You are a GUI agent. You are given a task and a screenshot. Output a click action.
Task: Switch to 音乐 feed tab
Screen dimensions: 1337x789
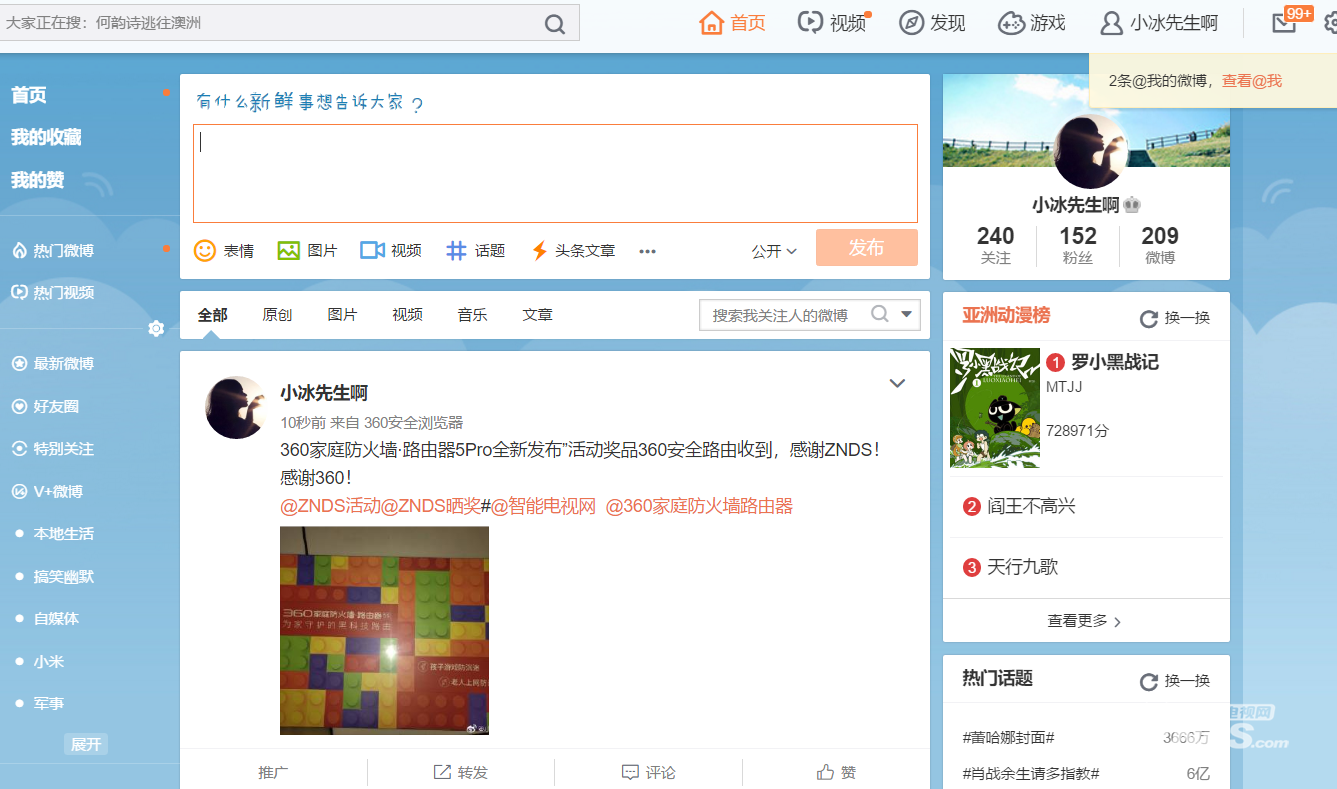pos(472,315)
